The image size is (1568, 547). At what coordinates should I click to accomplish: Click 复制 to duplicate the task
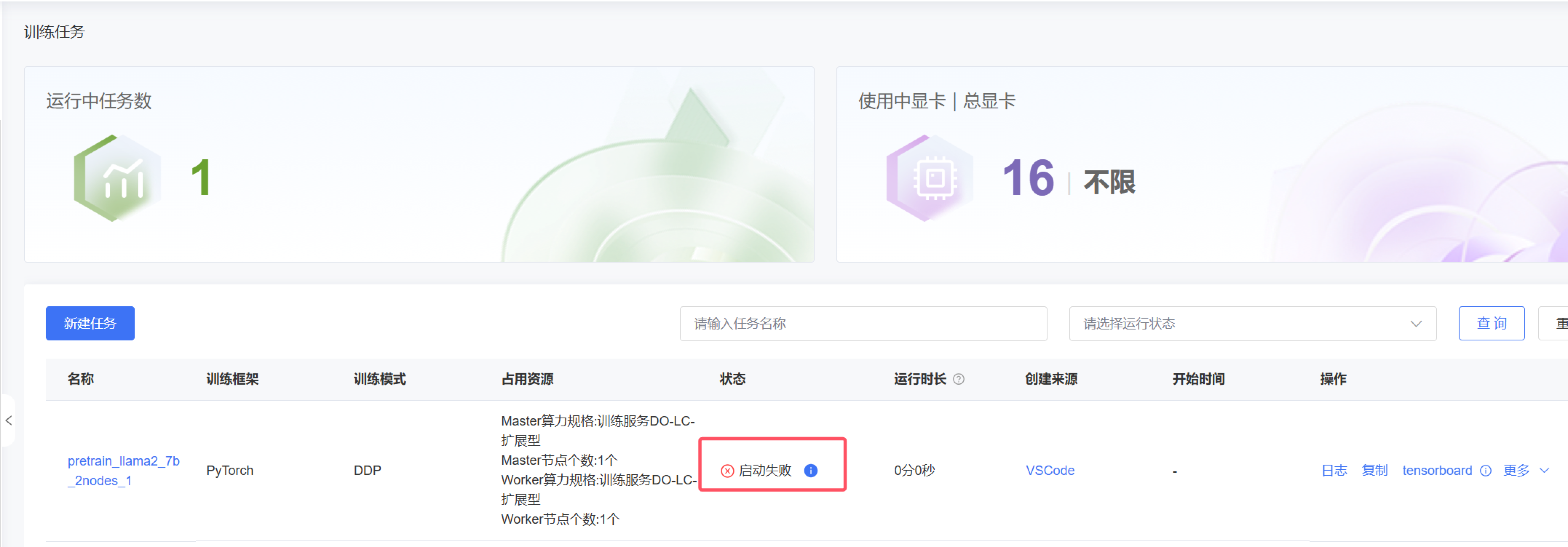coord(1374,470)
